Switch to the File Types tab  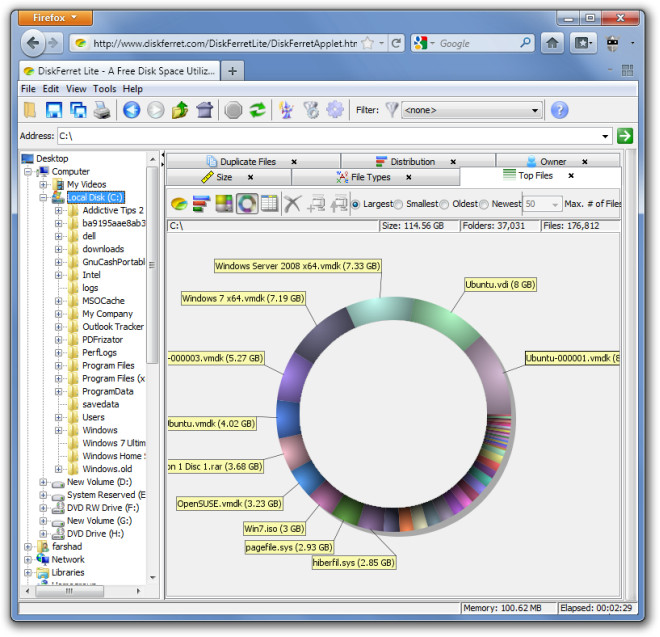(370, 177)
